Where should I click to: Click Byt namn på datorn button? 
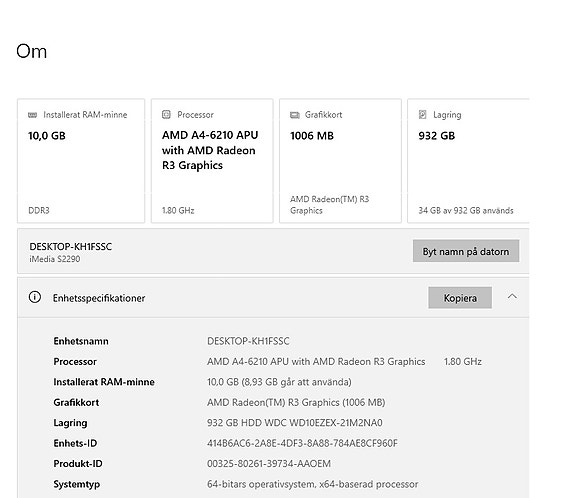466,251
